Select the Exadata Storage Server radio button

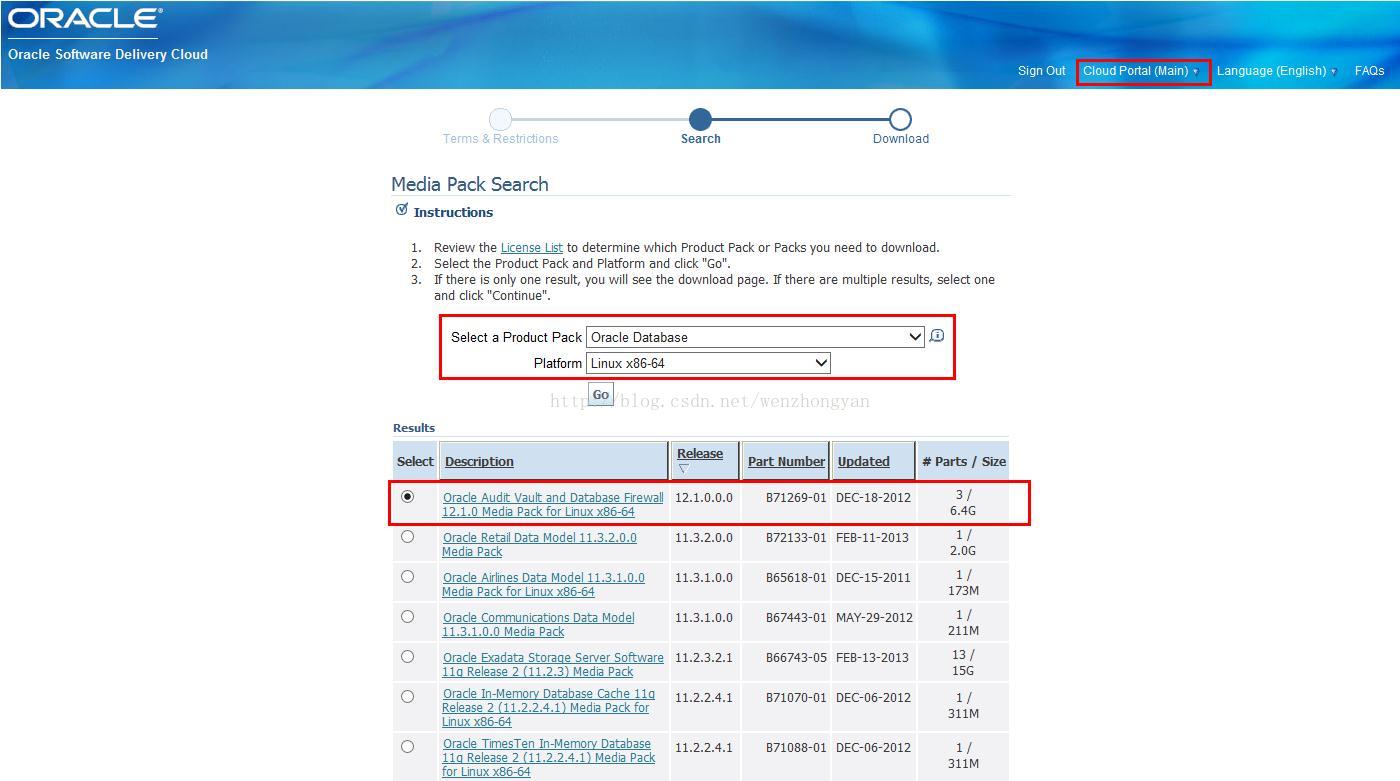(407, 656)
